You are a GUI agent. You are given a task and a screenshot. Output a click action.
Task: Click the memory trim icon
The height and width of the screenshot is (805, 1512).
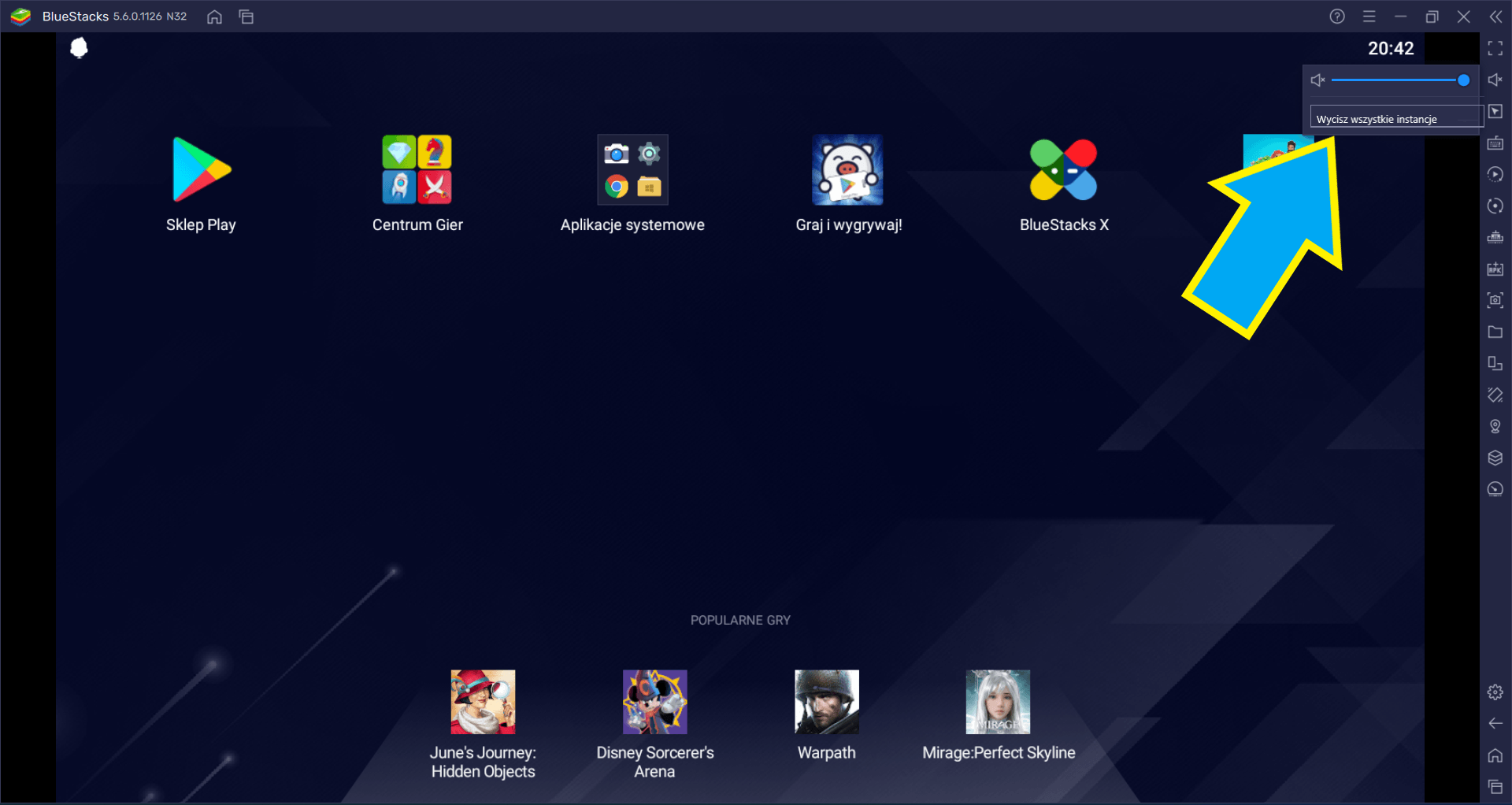click(x=1495, y=238)
